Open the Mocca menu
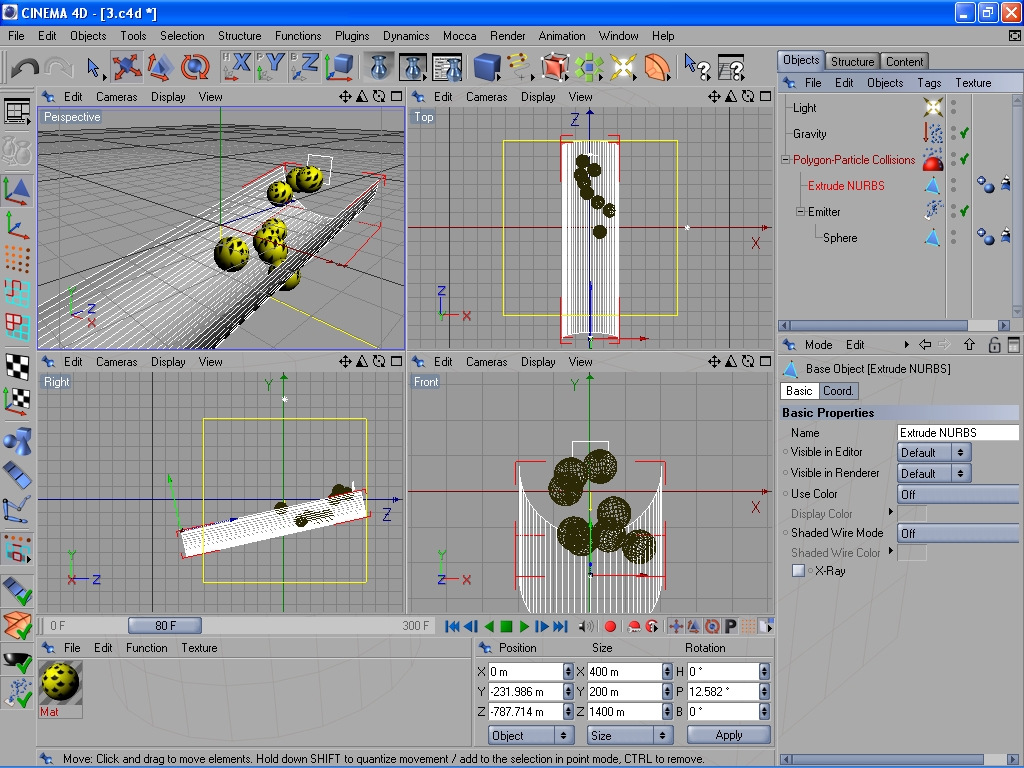The width and height of the screenshot is (1024, 768). point(459,36)
